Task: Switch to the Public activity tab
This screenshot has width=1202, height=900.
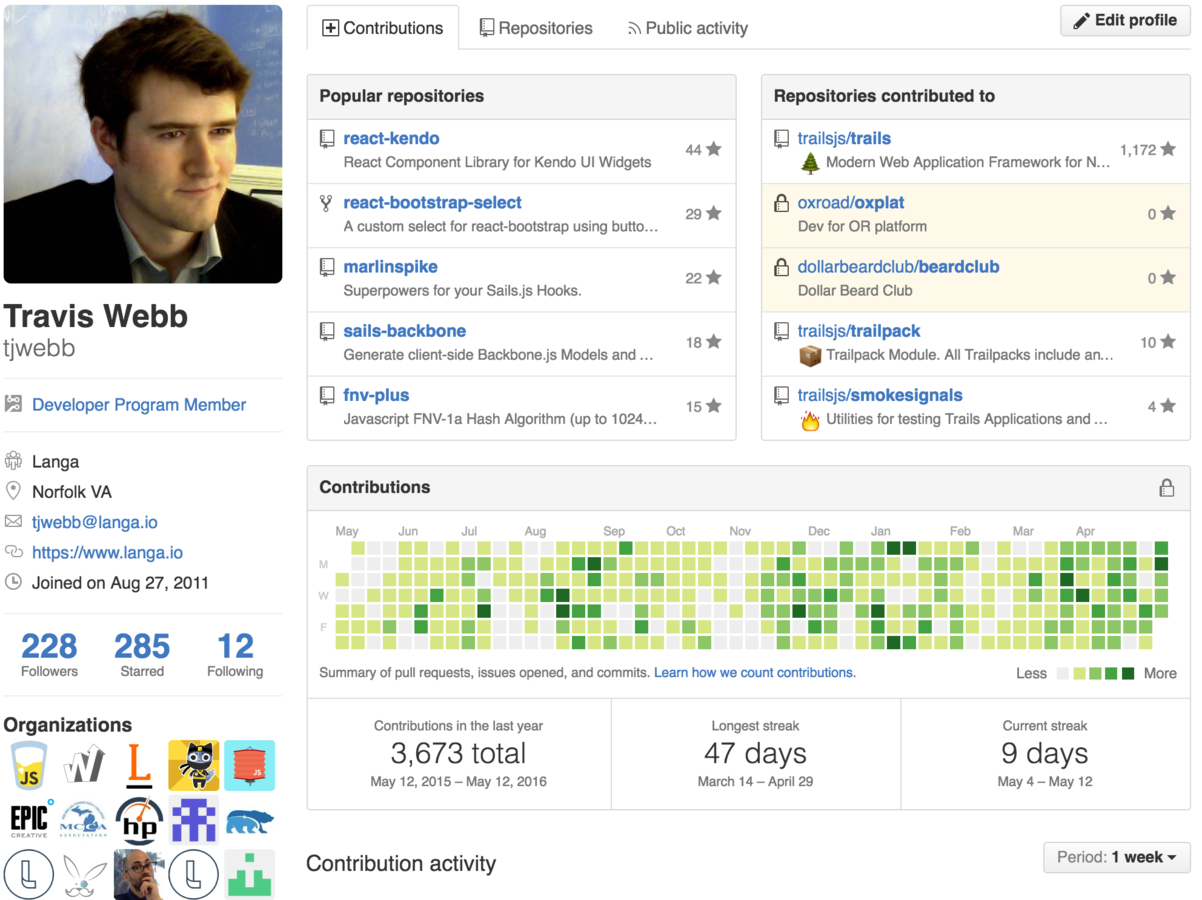Action: 687,28
